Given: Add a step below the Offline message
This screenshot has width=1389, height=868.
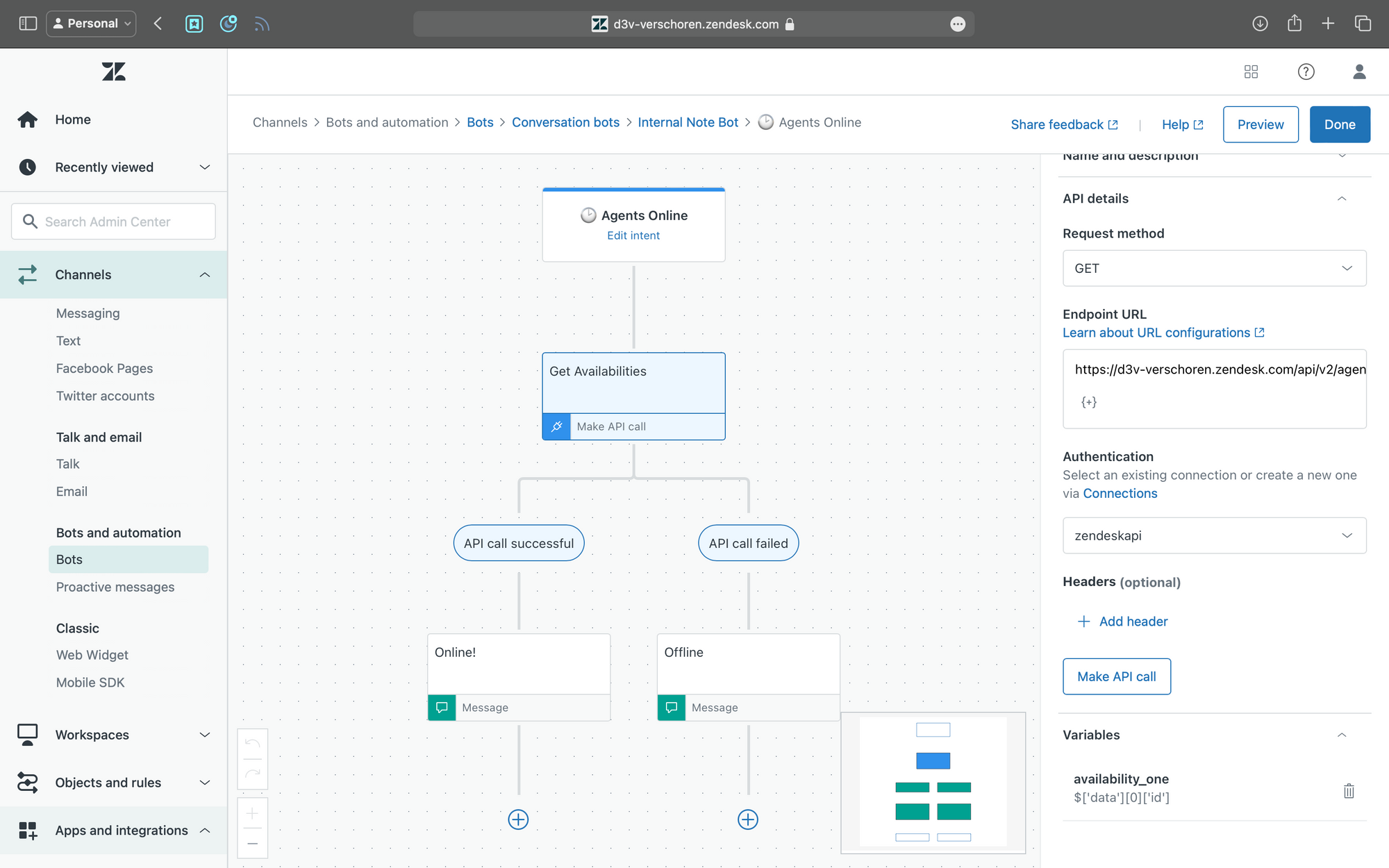Looking at the screenshot, I should point(747,819).
